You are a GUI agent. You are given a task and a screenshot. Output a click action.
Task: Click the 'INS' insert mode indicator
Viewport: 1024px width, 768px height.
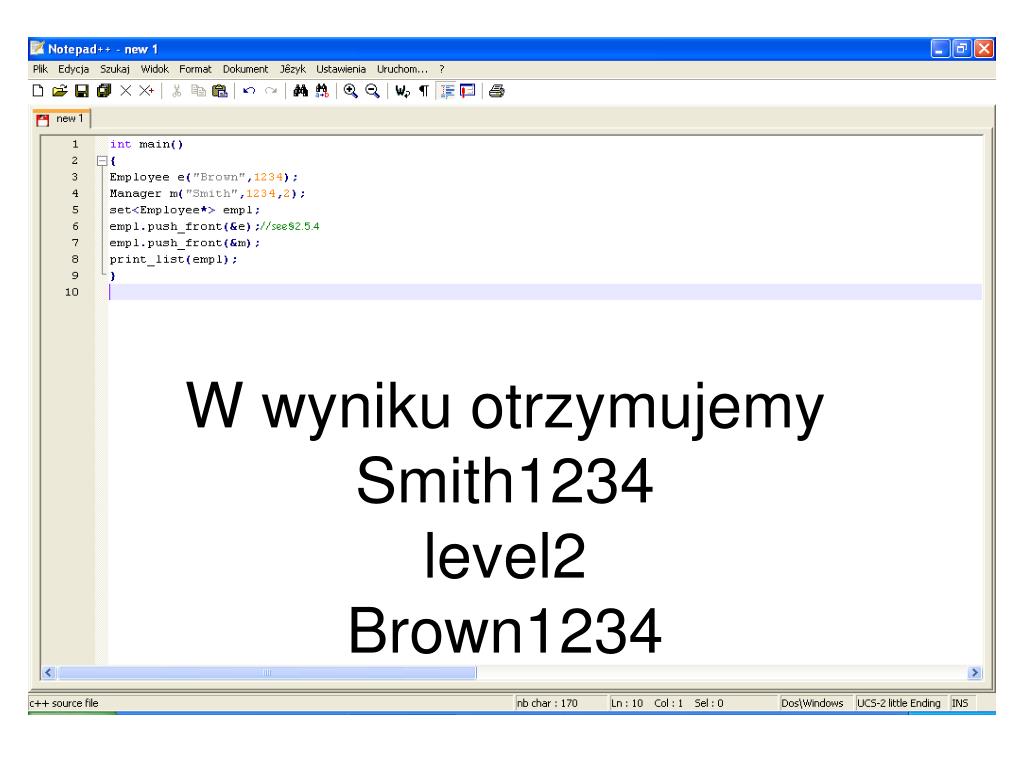click(x=960, y=703)
